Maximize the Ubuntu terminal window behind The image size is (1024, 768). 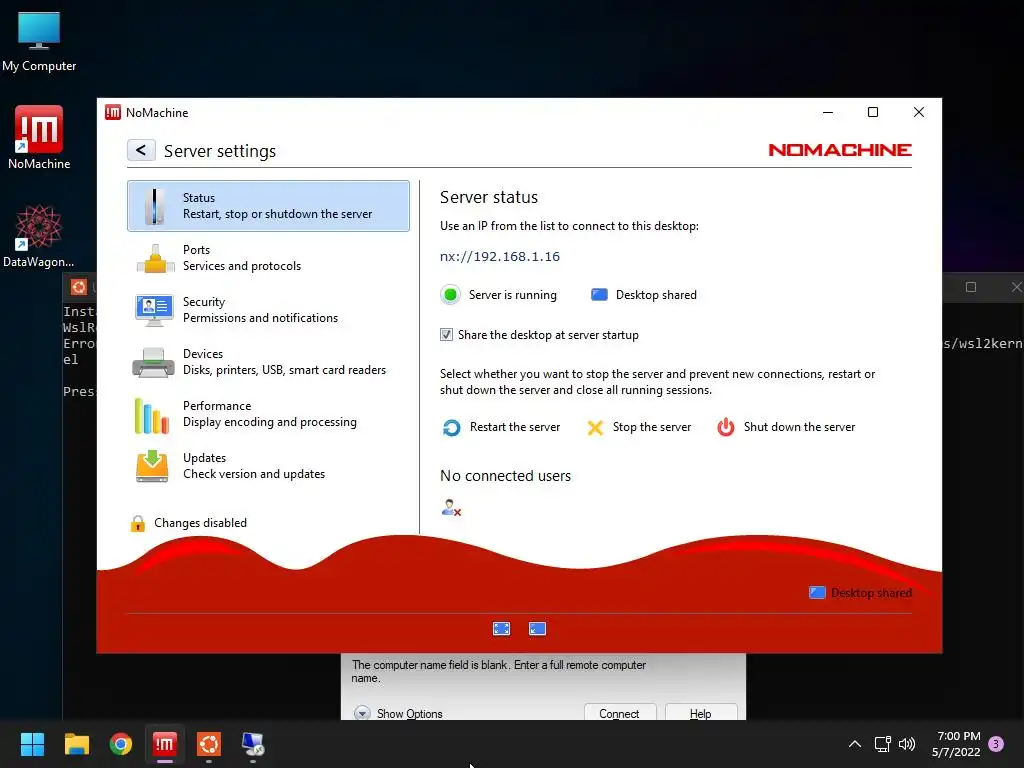[971, 287]
